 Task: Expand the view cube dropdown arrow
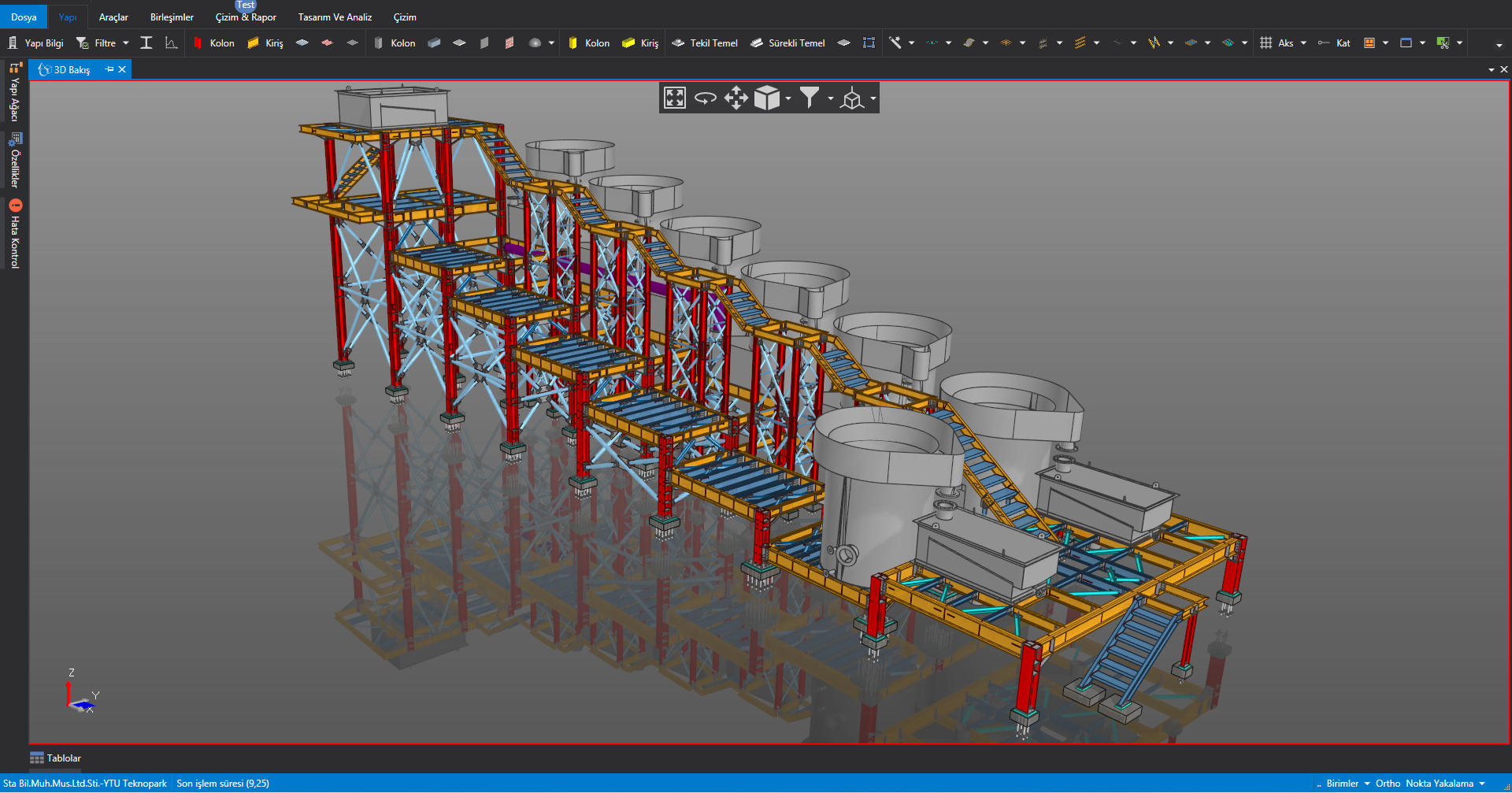pyautogui.click(x=788, y=99)
